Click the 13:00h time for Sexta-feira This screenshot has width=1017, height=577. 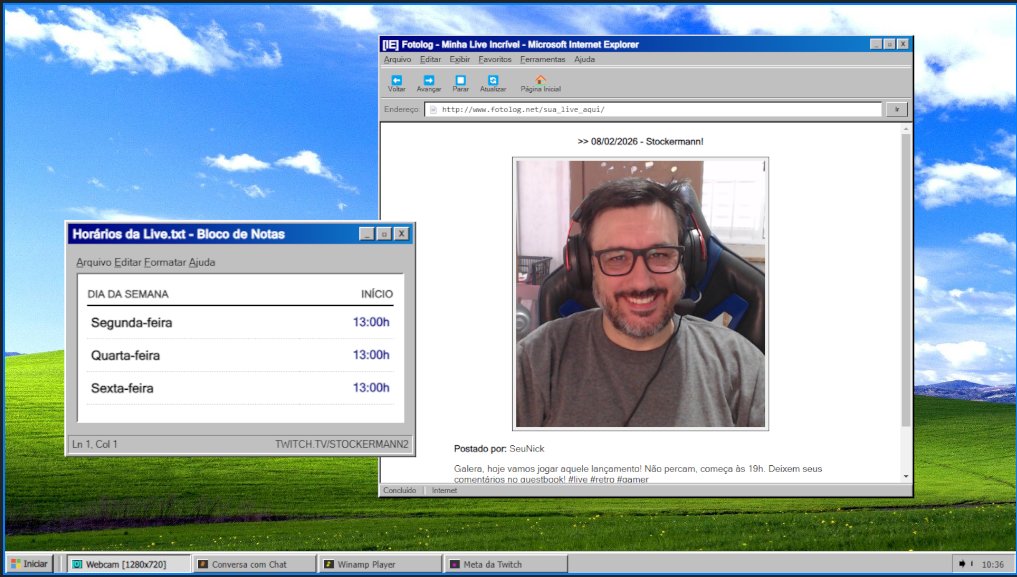(371, 388)
